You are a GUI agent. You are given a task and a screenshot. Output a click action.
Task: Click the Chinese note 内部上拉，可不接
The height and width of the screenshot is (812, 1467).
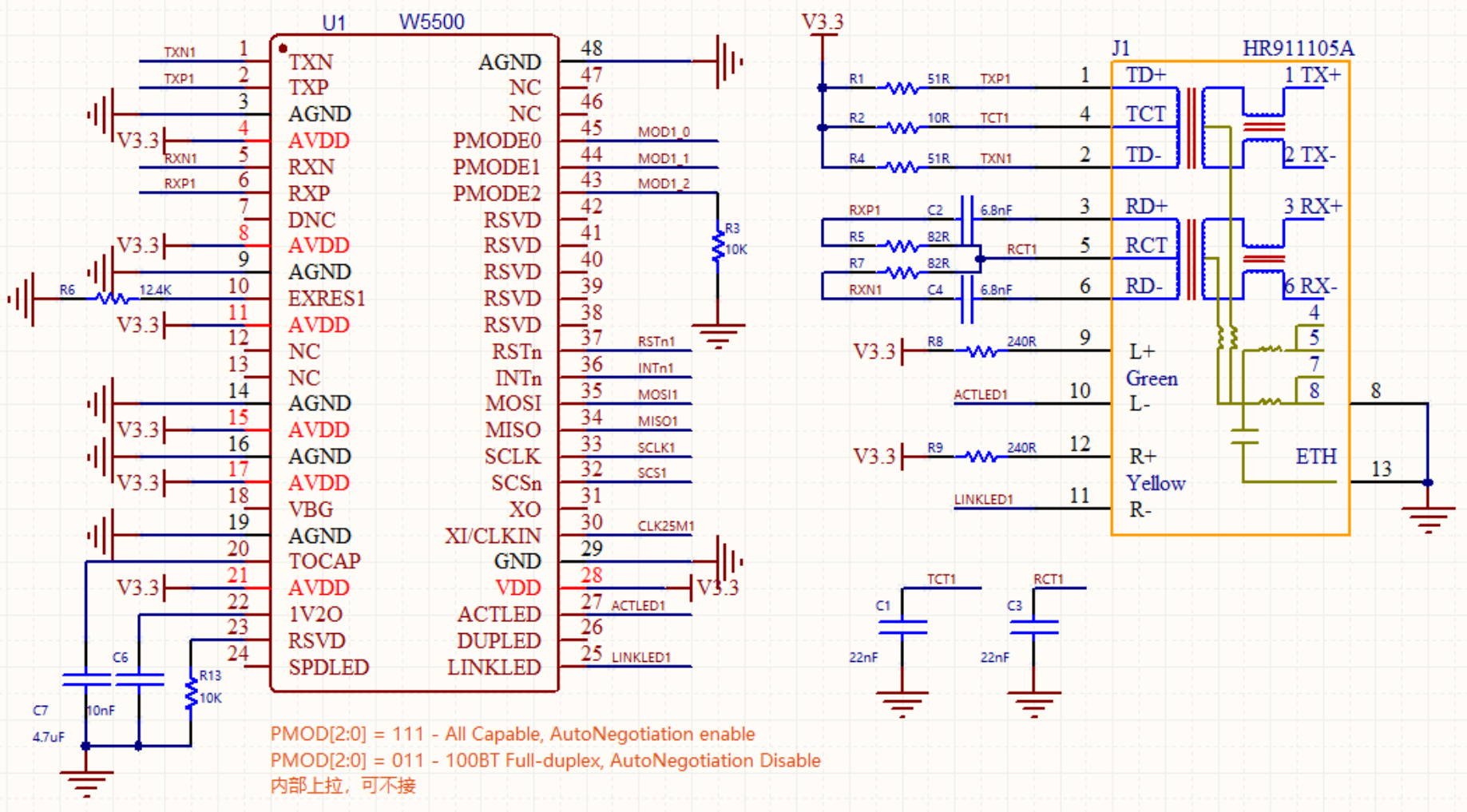343,786
